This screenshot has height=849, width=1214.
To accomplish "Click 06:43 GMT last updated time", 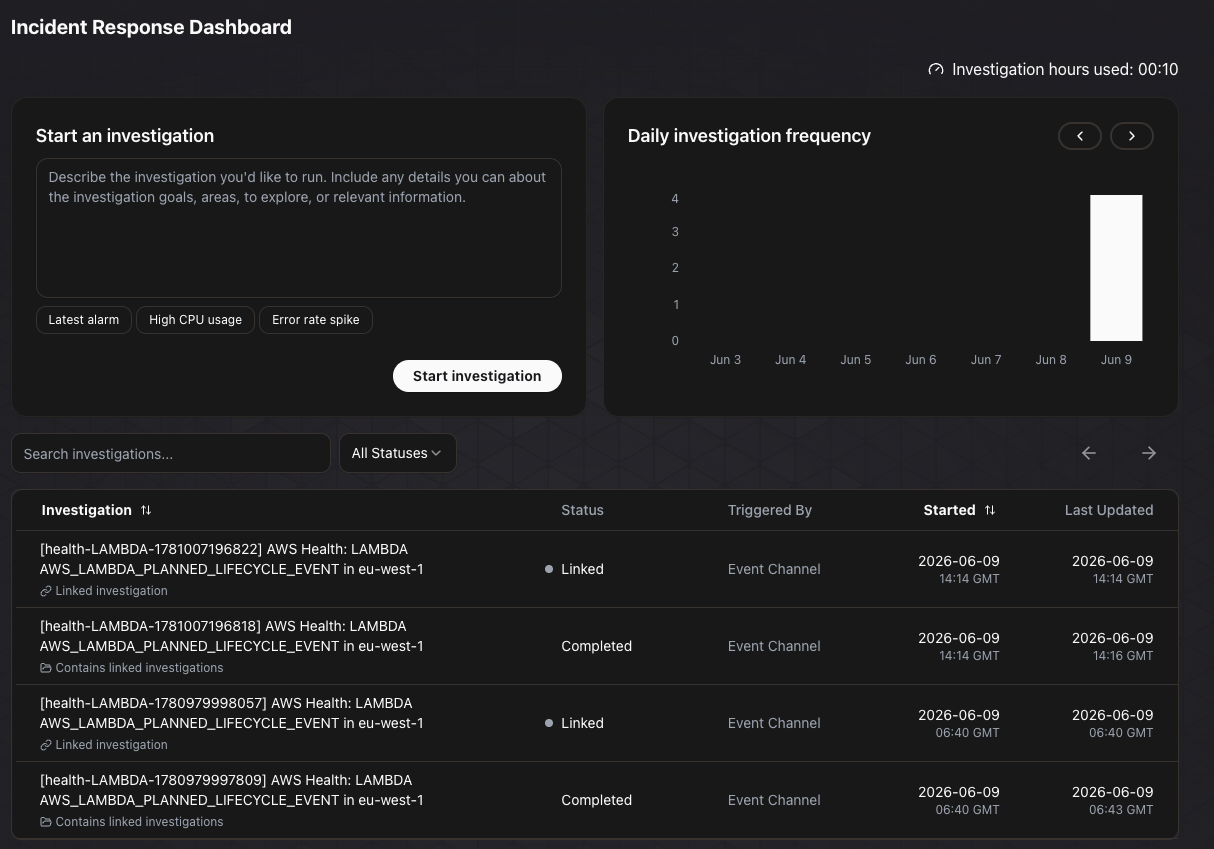I will [x=1121, y=810].
